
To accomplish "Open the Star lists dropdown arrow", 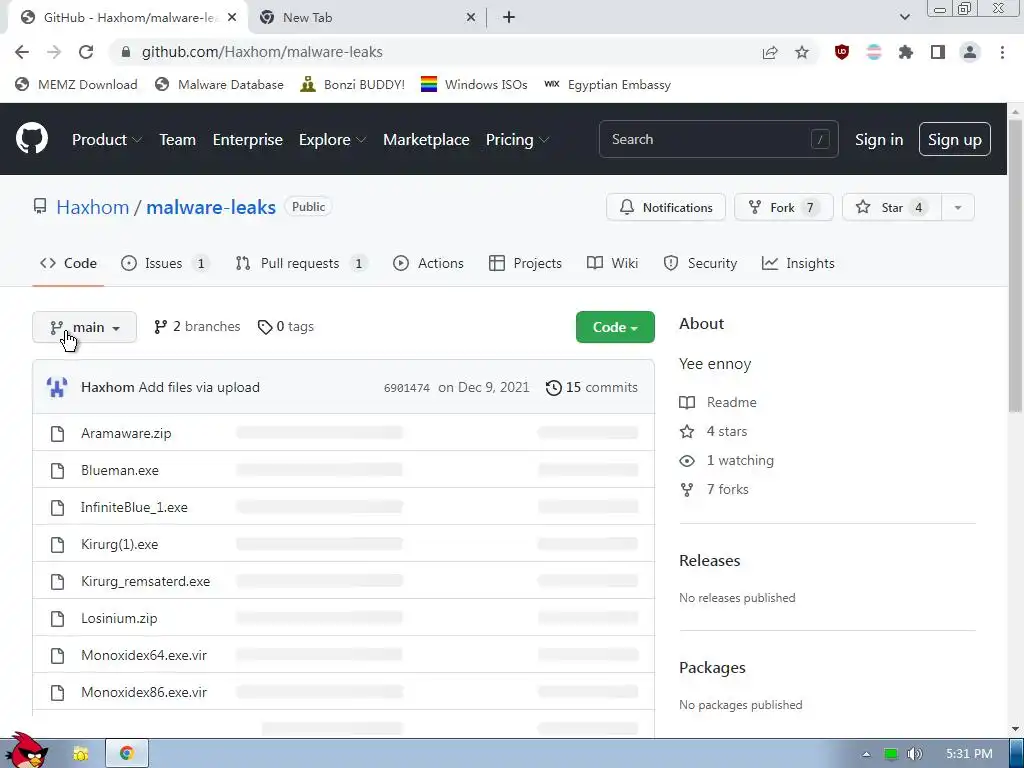I will [958, 208].
